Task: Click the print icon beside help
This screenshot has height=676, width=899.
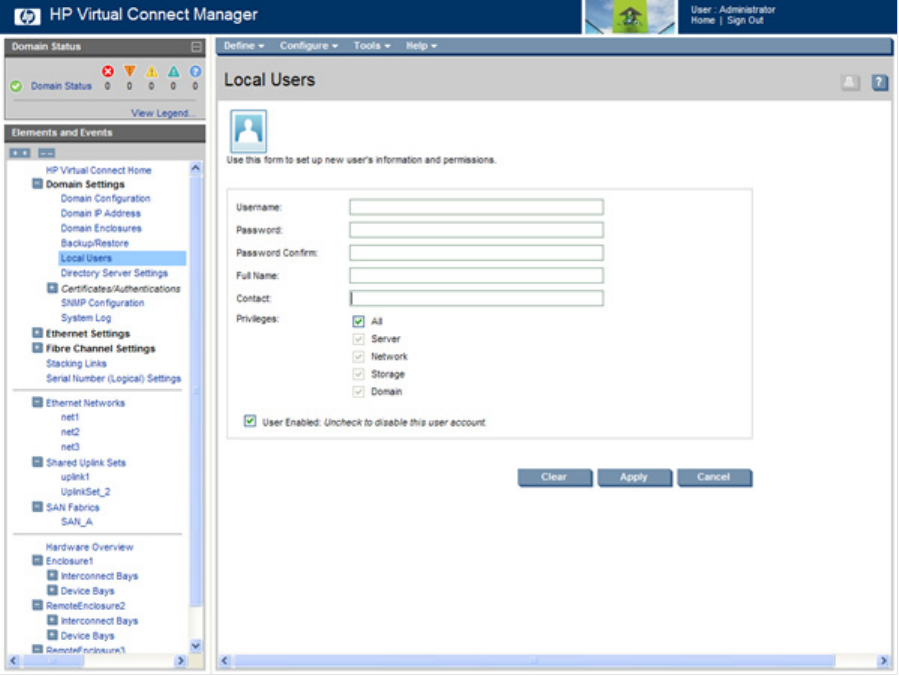Action: click(850, 83)
